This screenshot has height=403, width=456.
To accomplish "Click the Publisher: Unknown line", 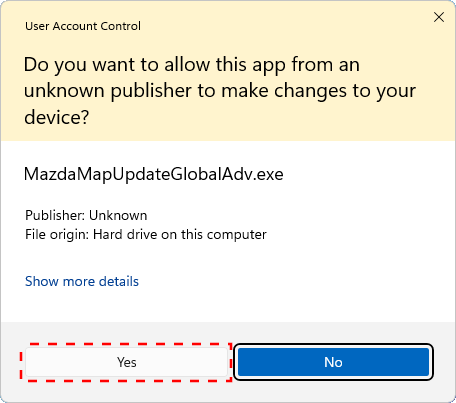I will click(x=86, y=215).
